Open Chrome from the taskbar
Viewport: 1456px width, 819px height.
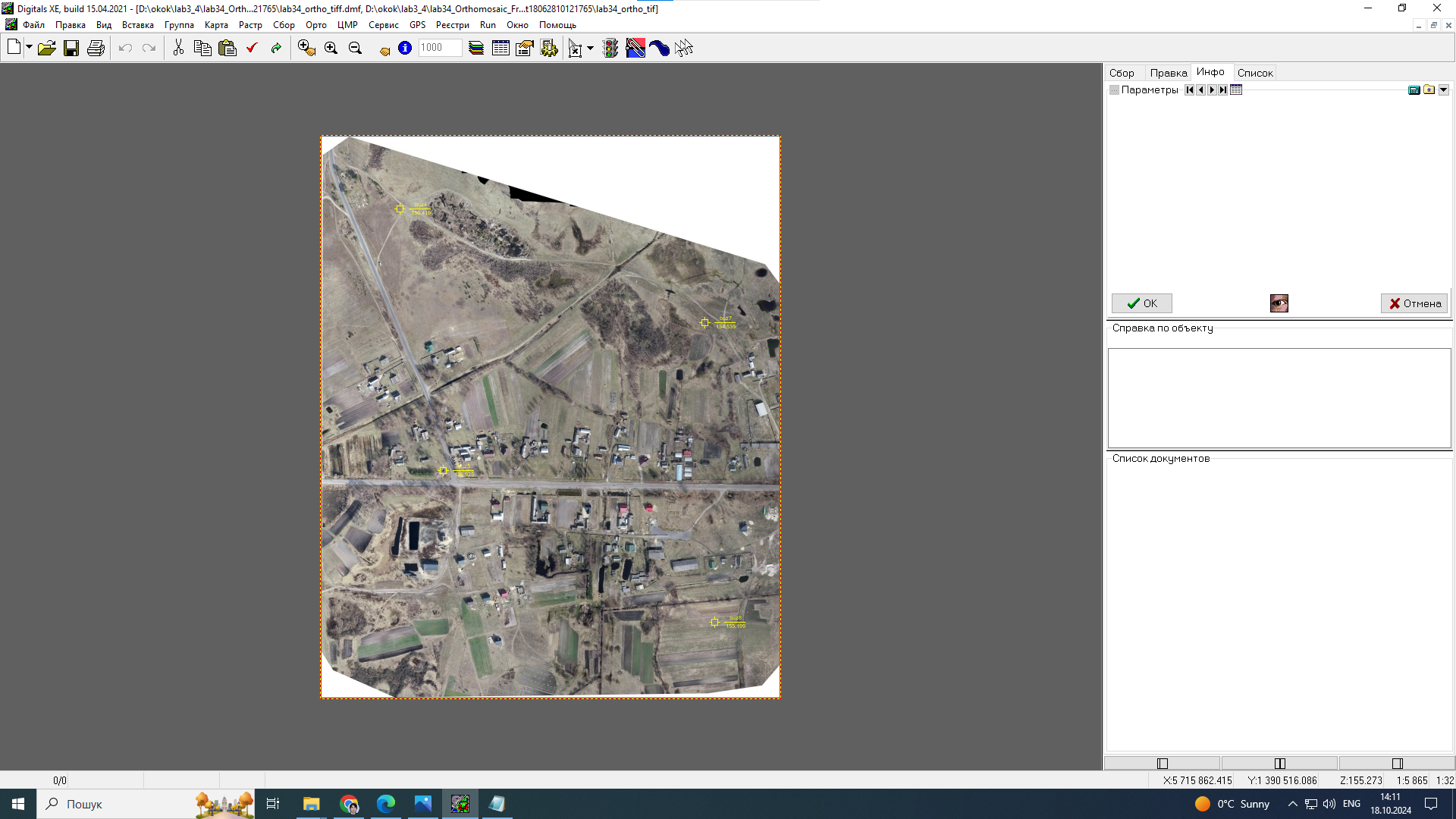[349, 804]
